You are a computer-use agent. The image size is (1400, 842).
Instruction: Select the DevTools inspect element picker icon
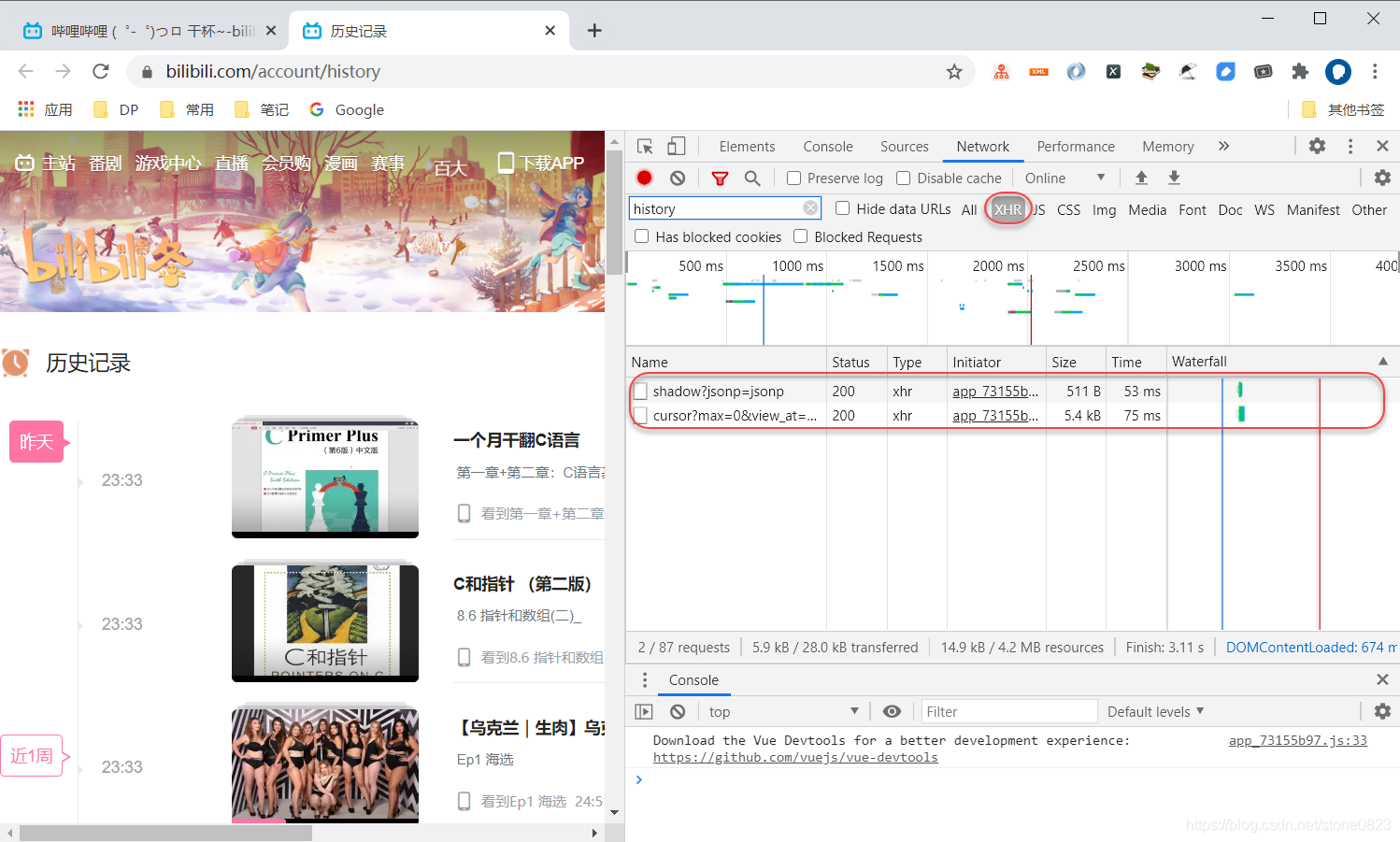[x=645, y=147]
